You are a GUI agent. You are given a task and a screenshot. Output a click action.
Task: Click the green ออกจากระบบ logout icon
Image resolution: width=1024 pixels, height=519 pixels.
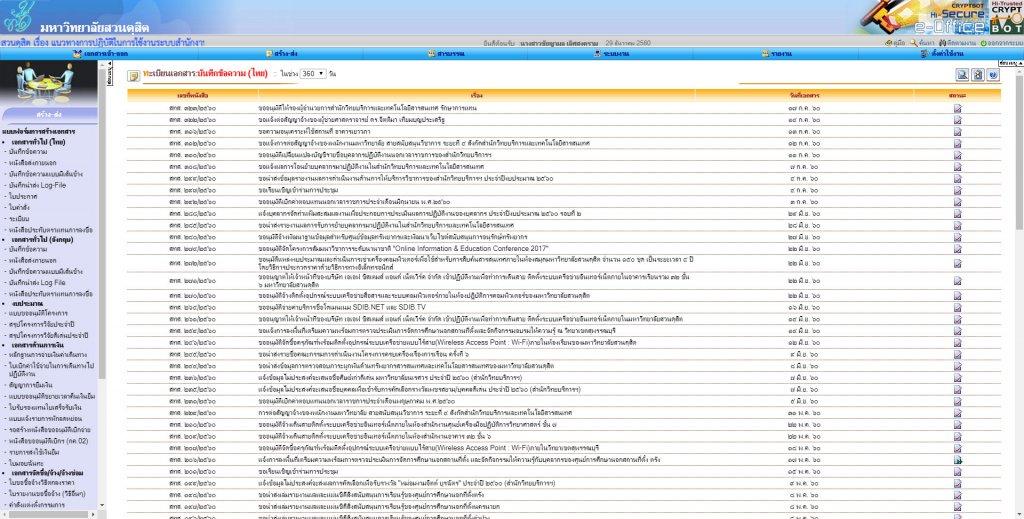click(978, 42)
